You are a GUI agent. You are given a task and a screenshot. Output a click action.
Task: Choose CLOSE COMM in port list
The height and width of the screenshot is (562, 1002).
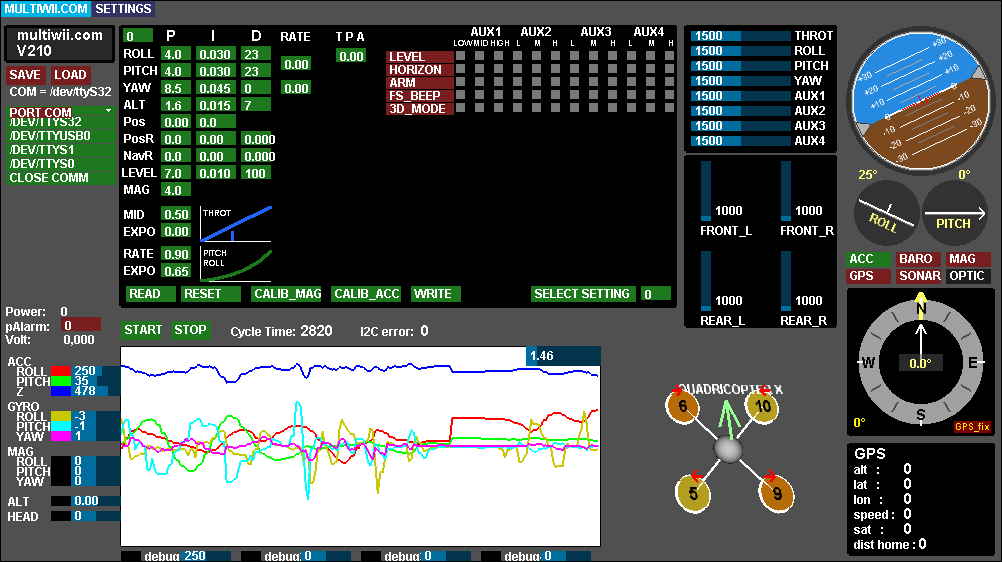pos(49,178)
